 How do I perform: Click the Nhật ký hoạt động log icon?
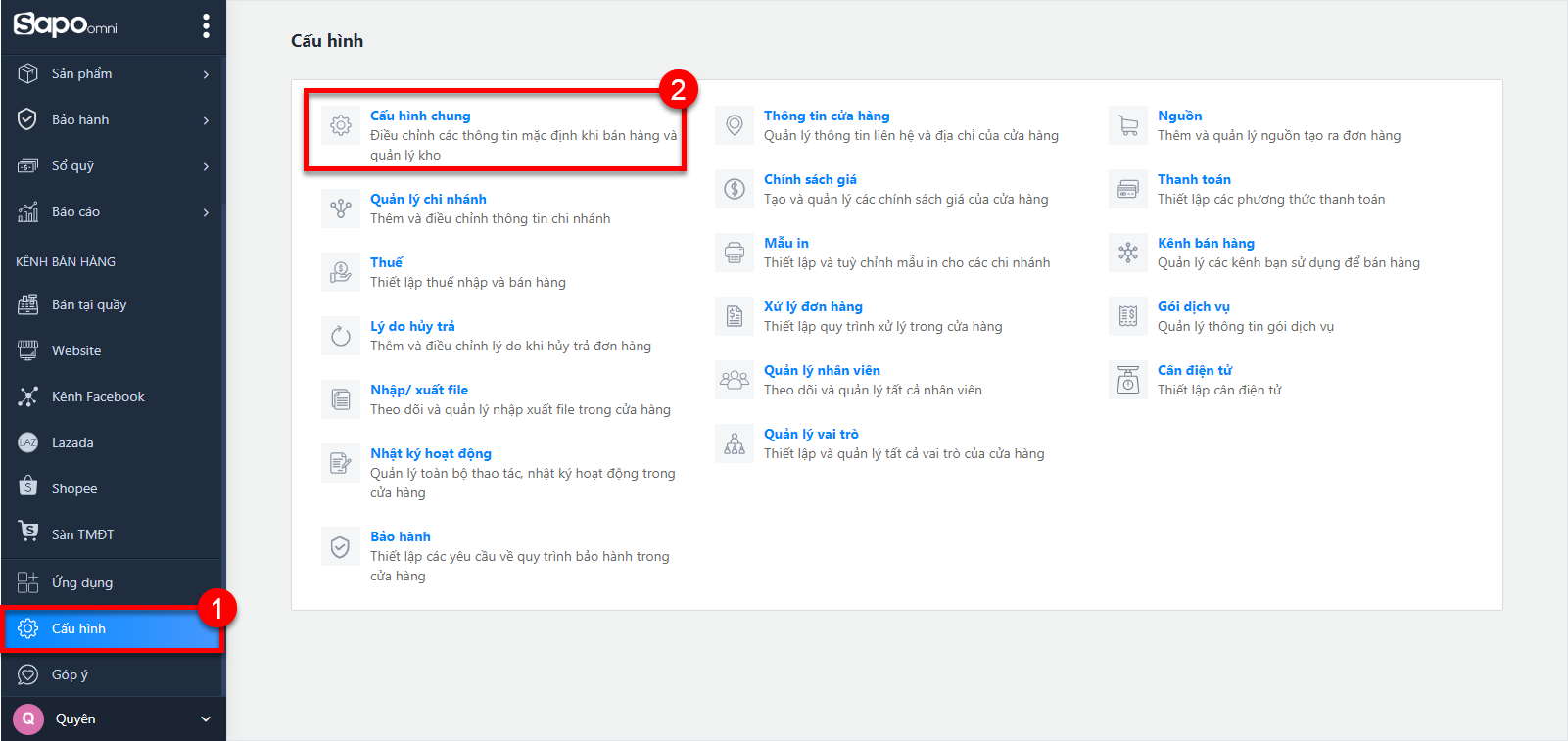coord(341,463)
